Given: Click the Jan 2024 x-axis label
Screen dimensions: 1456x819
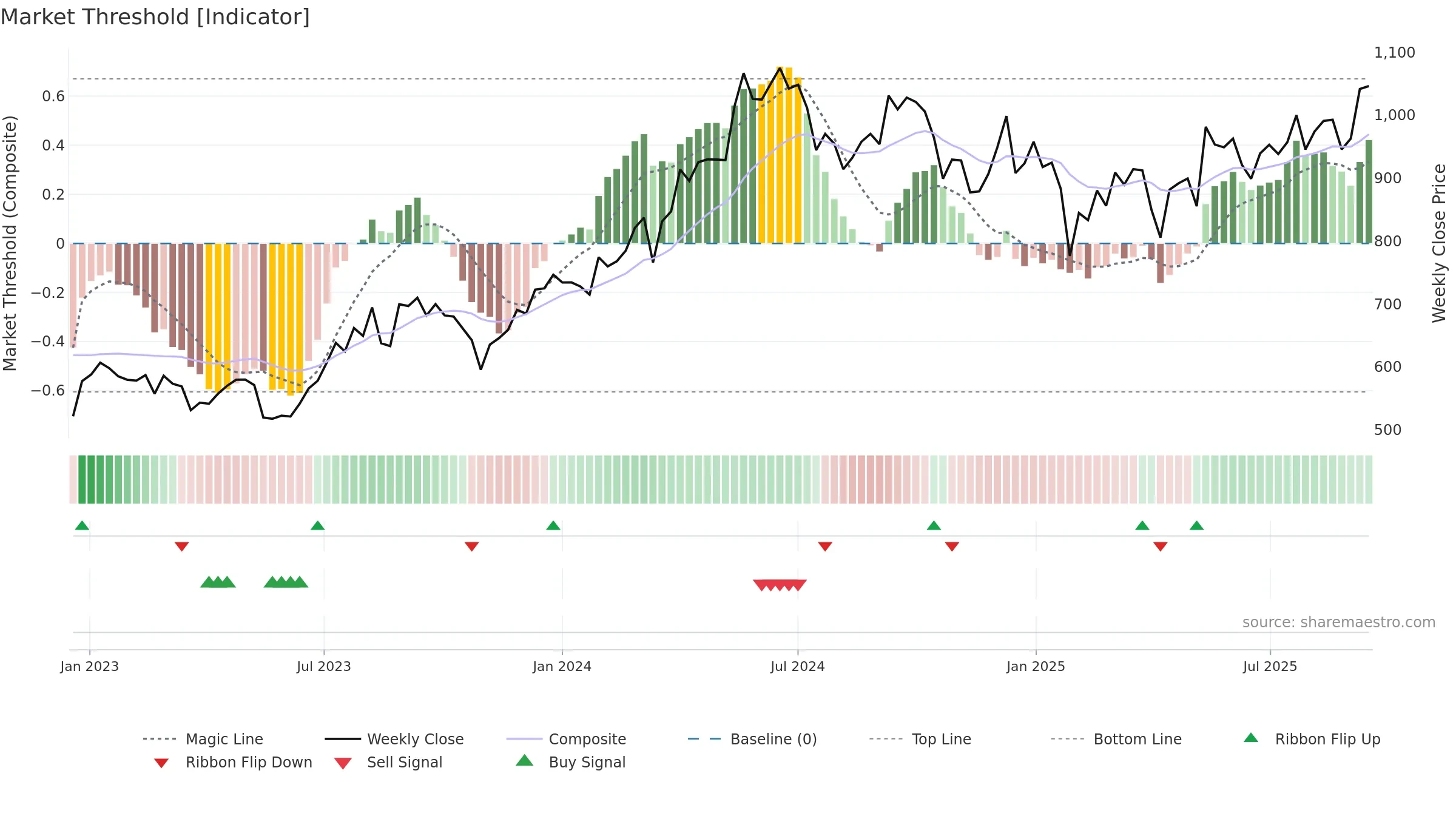Looking at the screenshot, I should [562, 666].
